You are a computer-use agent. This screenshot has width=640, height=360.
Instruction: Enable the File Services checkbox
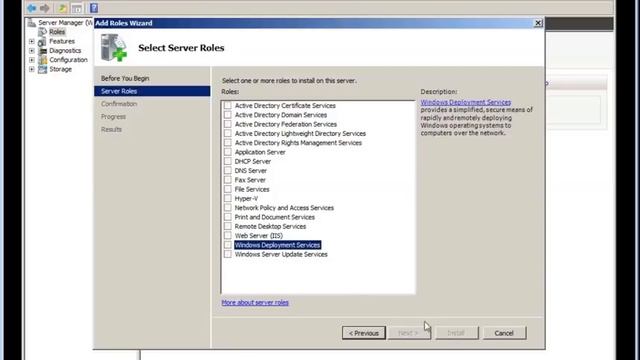tap(228, 189)
